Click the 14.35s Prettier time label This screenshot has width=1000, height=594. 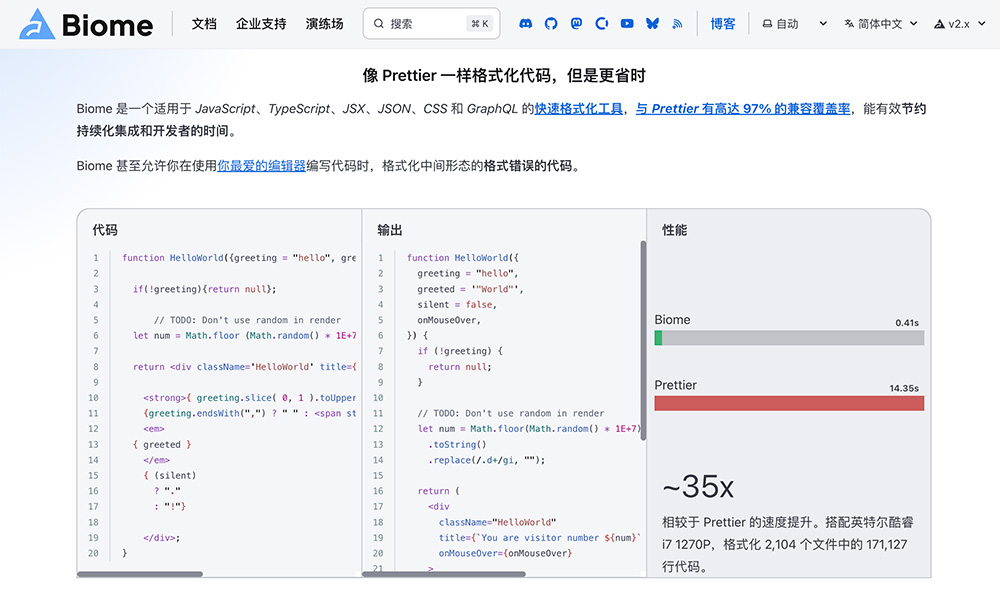point(904,388)
